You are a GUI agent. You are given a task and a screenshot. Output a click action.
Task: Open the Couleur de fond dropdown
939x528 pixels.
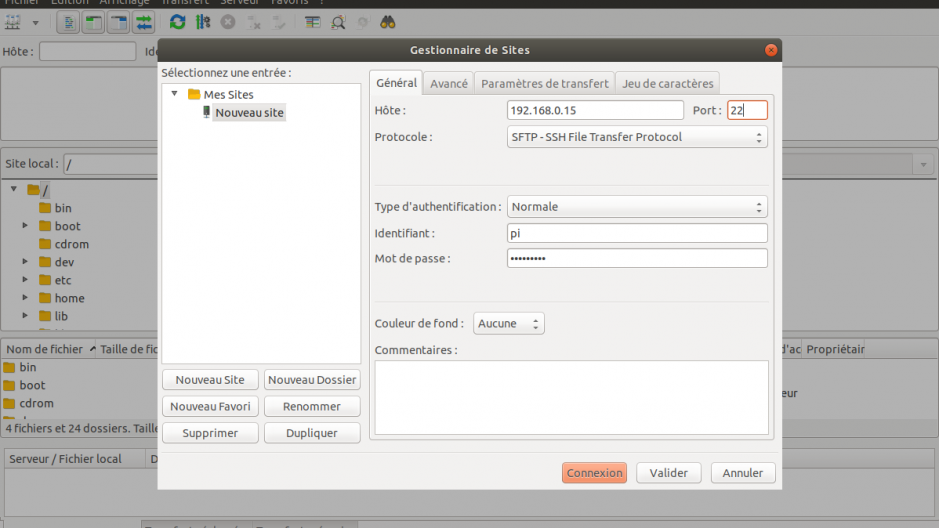point(508,323)
